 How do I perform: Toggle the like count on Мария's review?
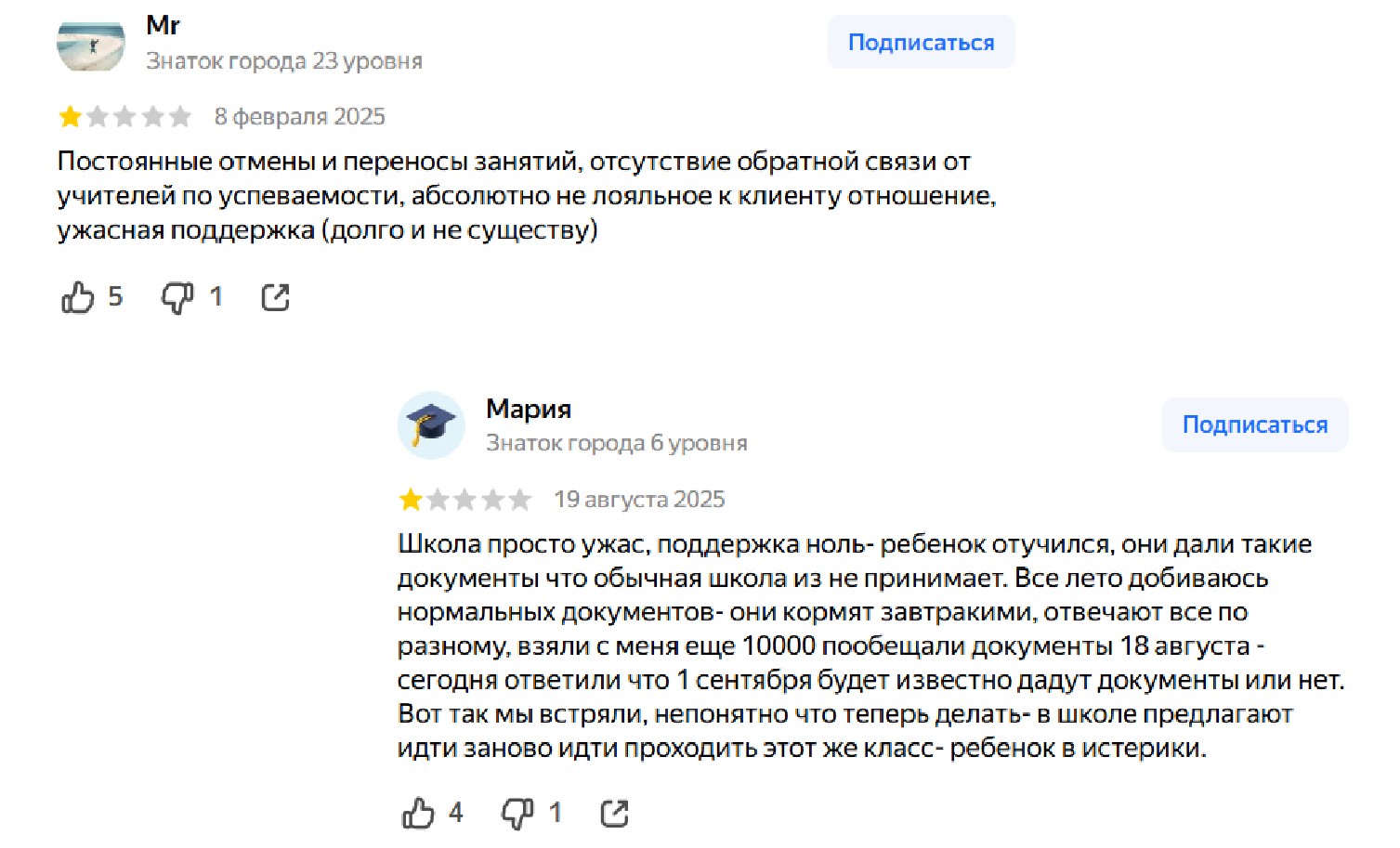click(455, 813)
